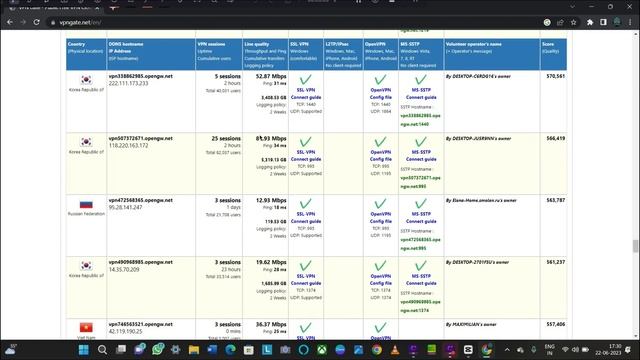640x360 pixels.
Task: Select IP address 222.111.173.233
Action: [x=129, y=83]
